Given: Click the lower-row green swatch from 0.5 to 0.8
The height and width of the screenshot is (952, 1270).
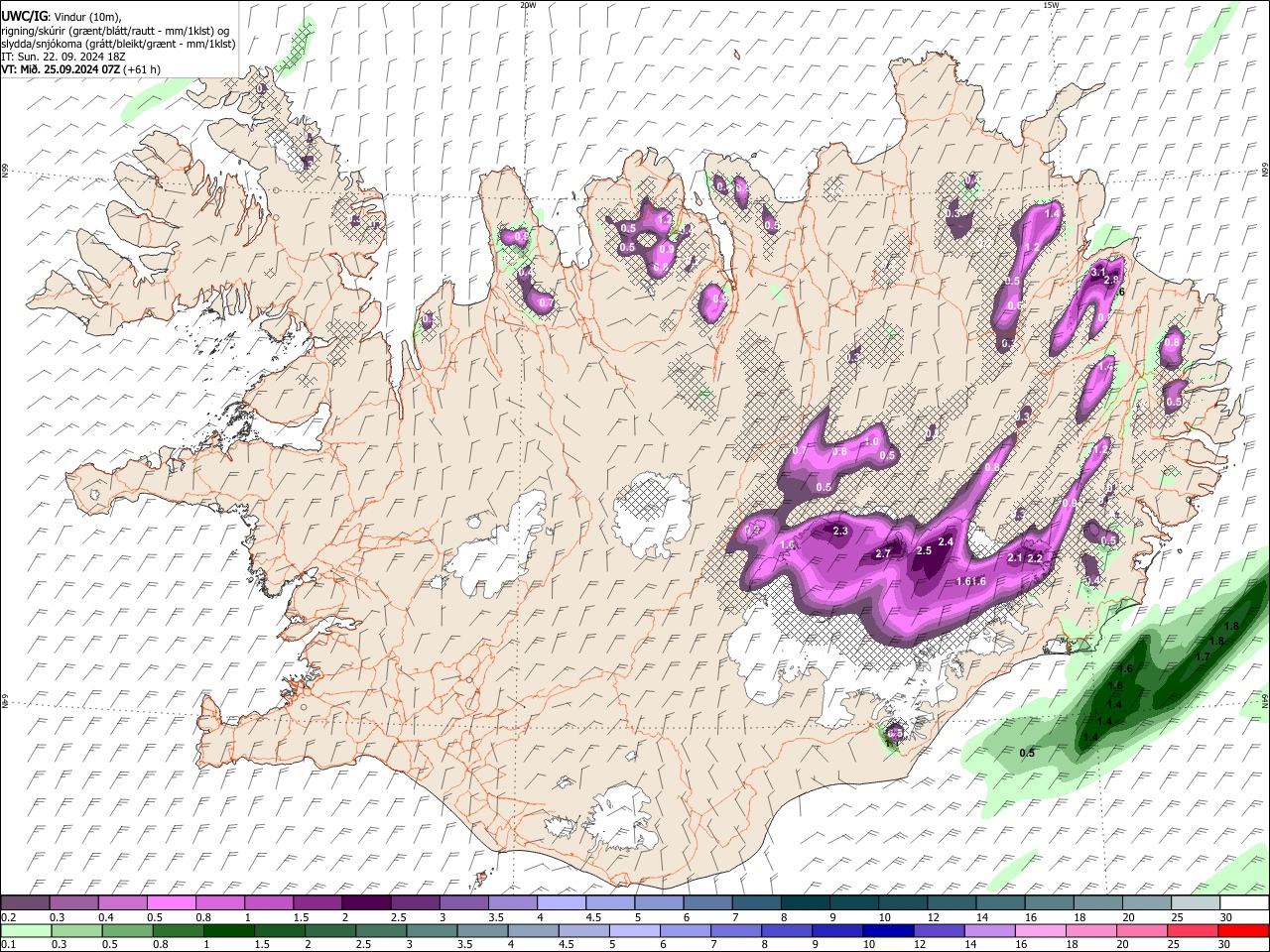Looking at the screenshot, I should [127, 930].
